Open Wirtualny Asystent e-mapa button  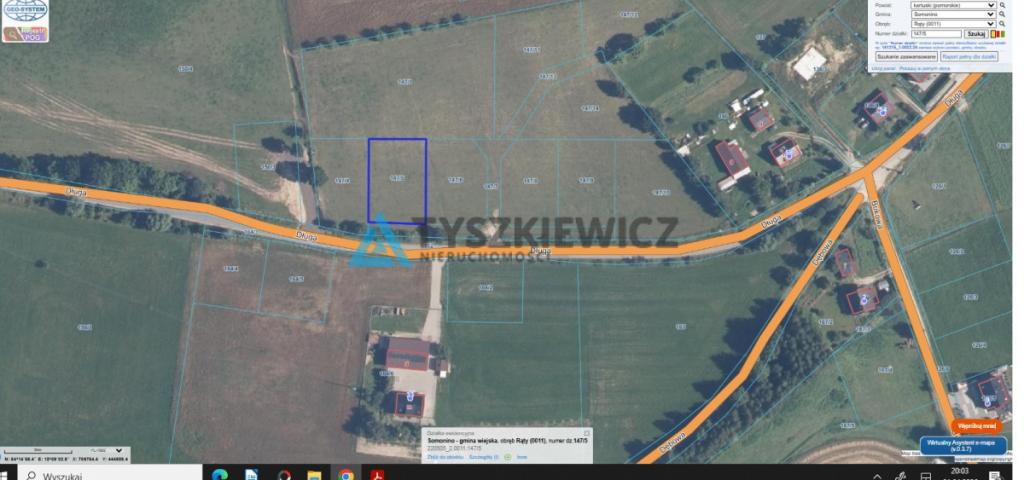[x=965, y=445]
